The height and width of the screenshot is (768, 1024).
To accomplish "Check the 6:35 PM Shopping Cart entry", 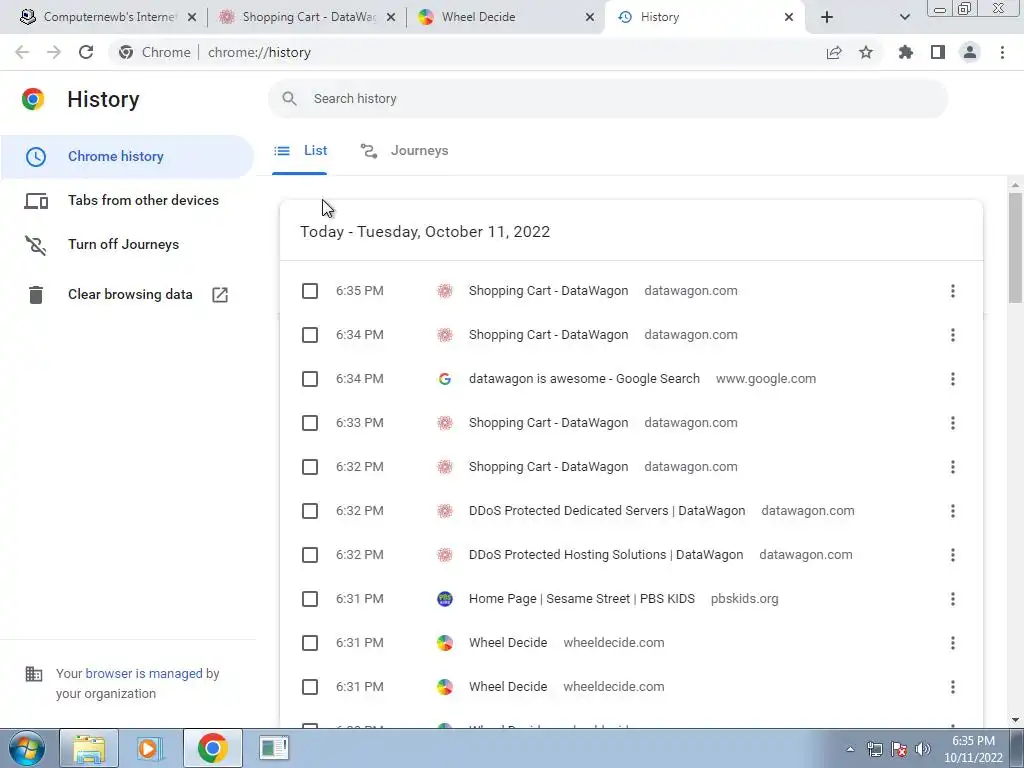I will pos(310,291).
